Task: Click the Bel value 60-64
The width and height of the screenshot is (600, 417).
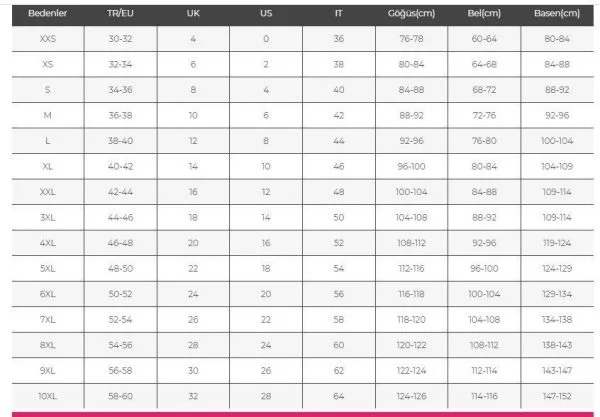Action: [484, 37]
